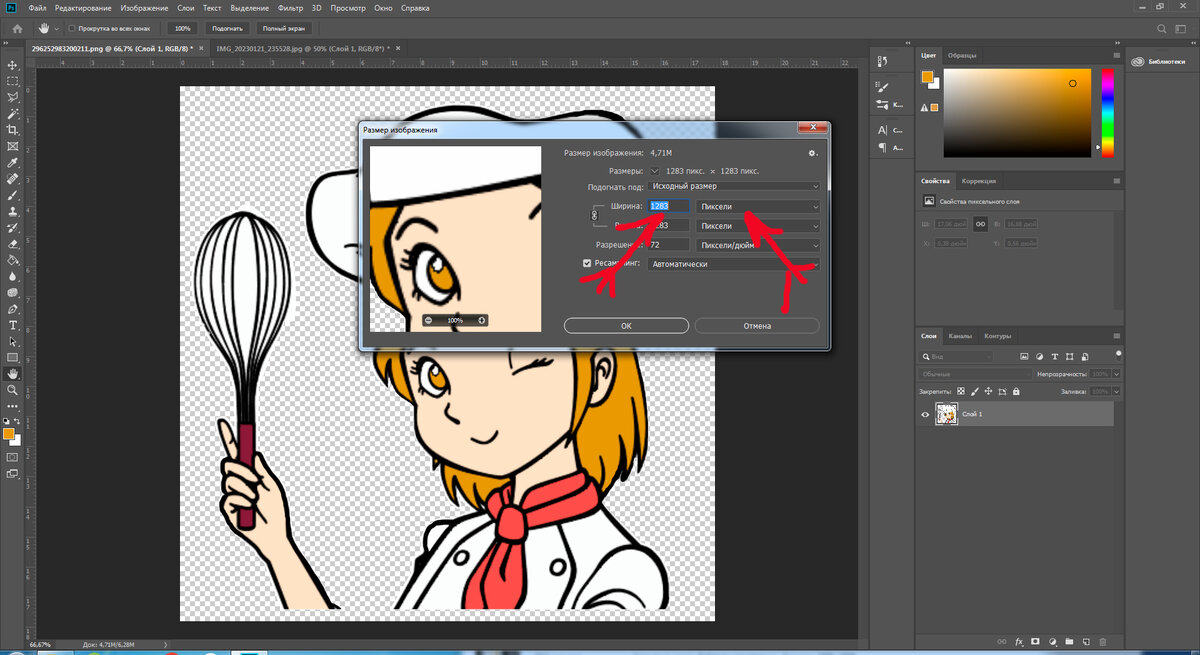This screenshot has height=655, width=1200.
Task: Switch to the Образцы swatches tab
Action: coord(962,55)
